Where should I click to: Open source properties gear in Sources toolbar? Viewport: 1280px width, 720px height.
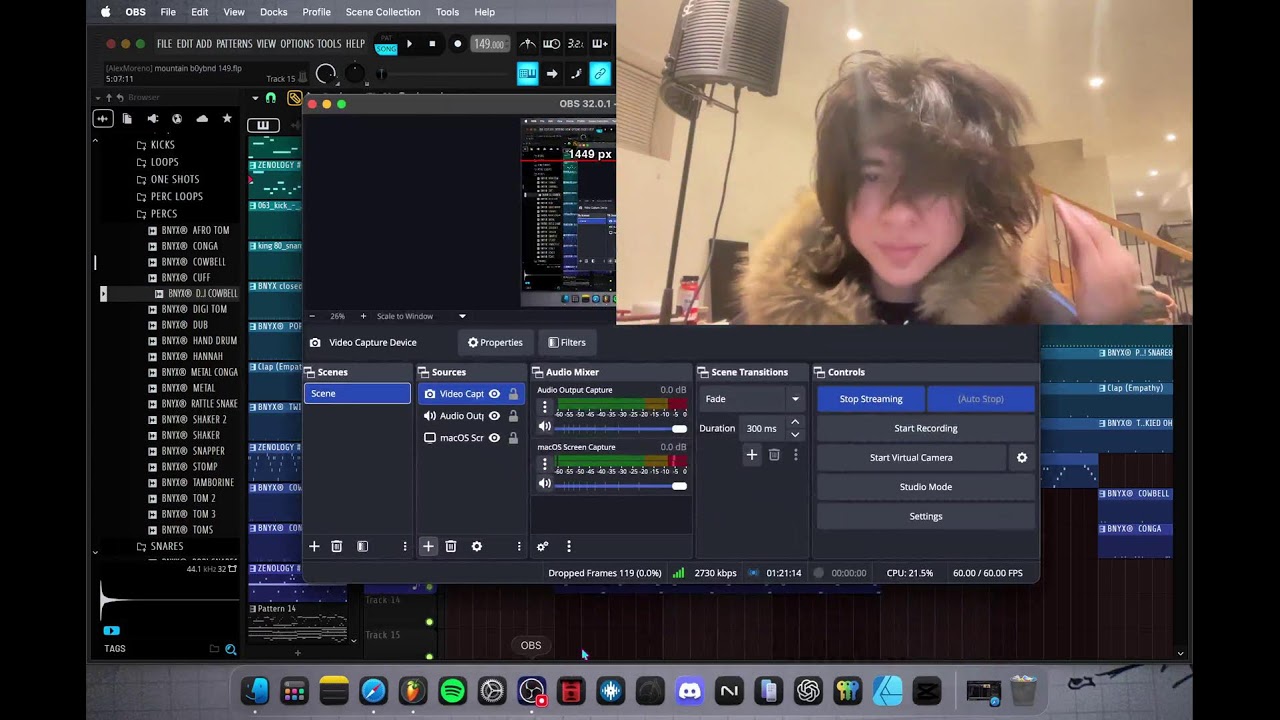(x=477, y=546)
